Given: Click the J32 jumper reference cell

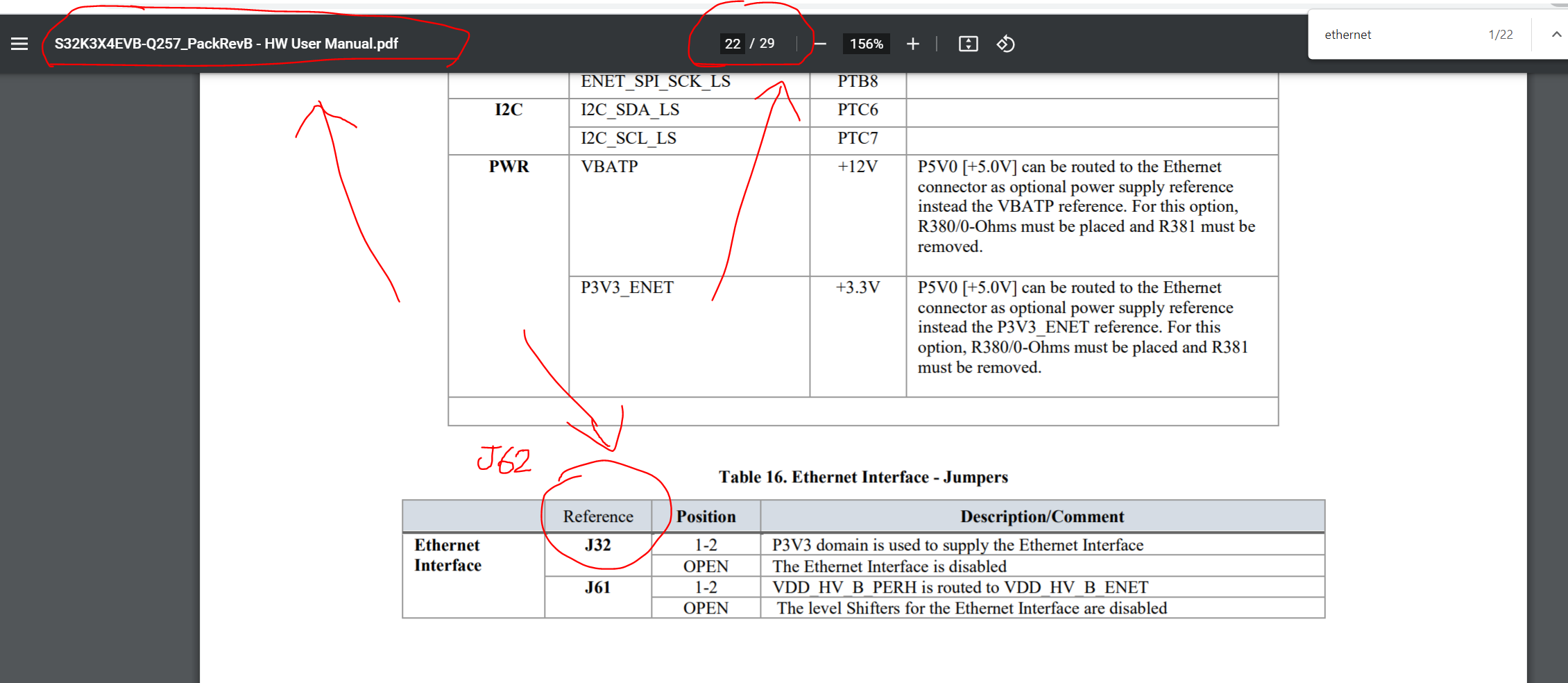Looking at the screenshot, I should (x=597, y=545).
